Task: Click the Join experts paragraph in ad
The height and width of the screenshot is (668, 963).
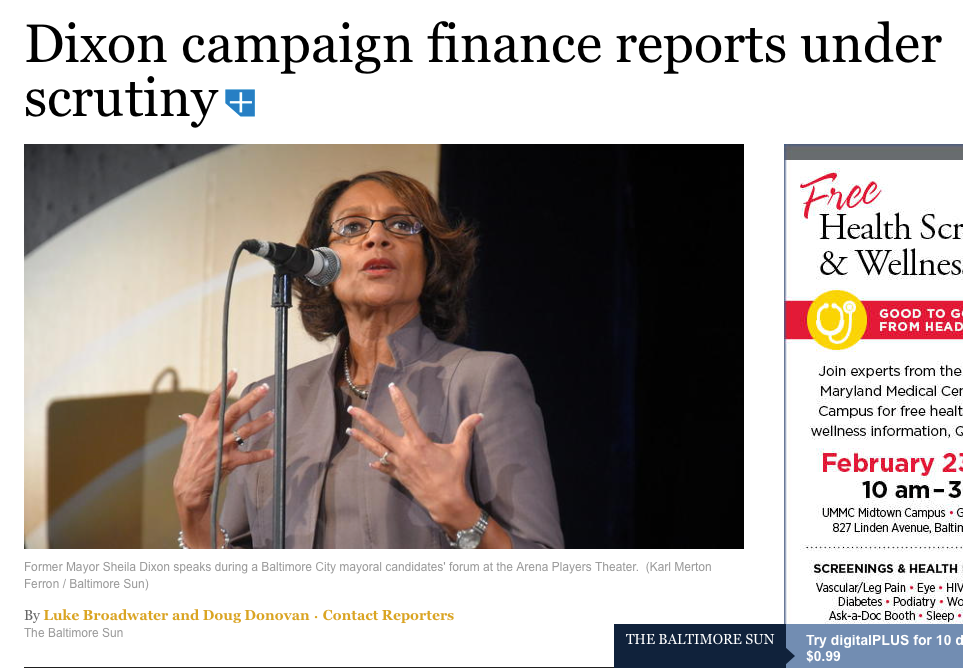Action: coord(886,401)
